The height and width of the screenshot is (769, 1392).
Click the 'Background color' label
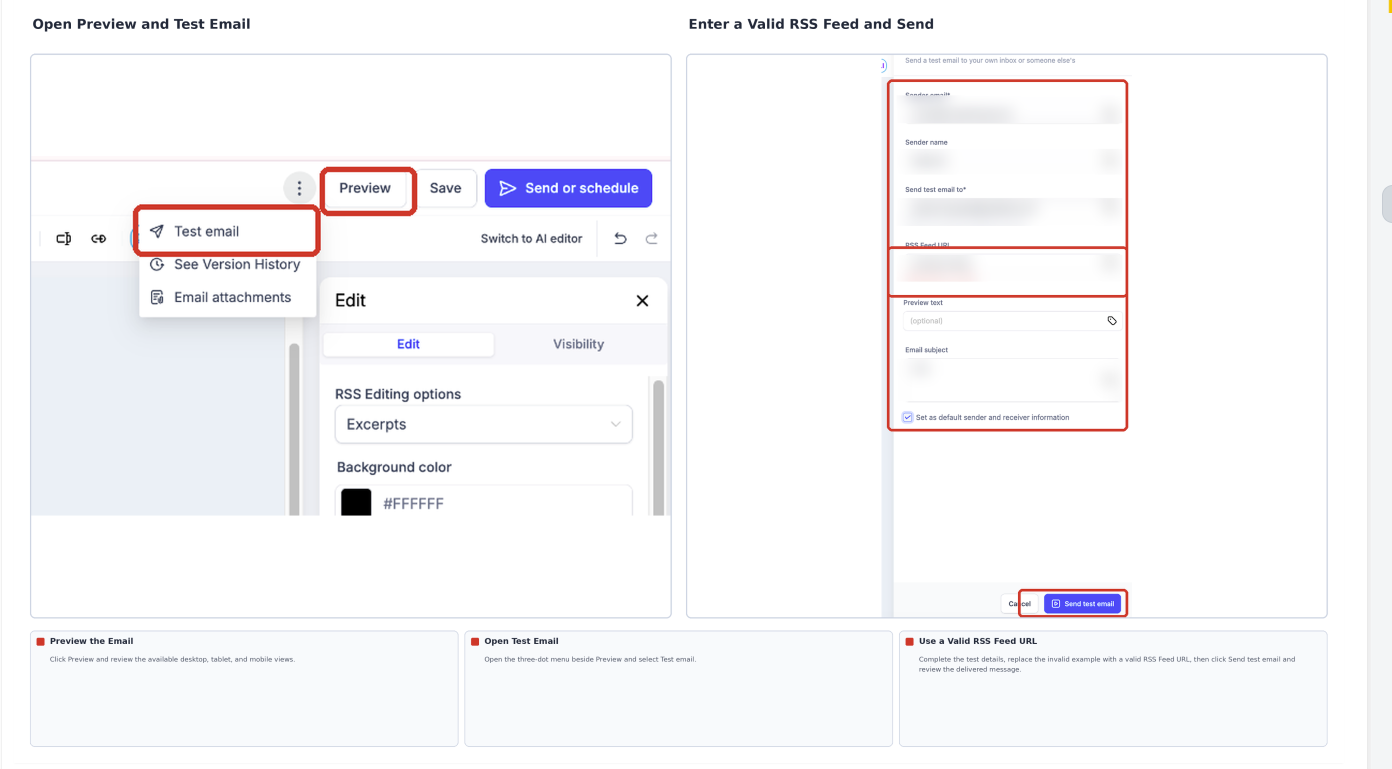pos(394,467)
